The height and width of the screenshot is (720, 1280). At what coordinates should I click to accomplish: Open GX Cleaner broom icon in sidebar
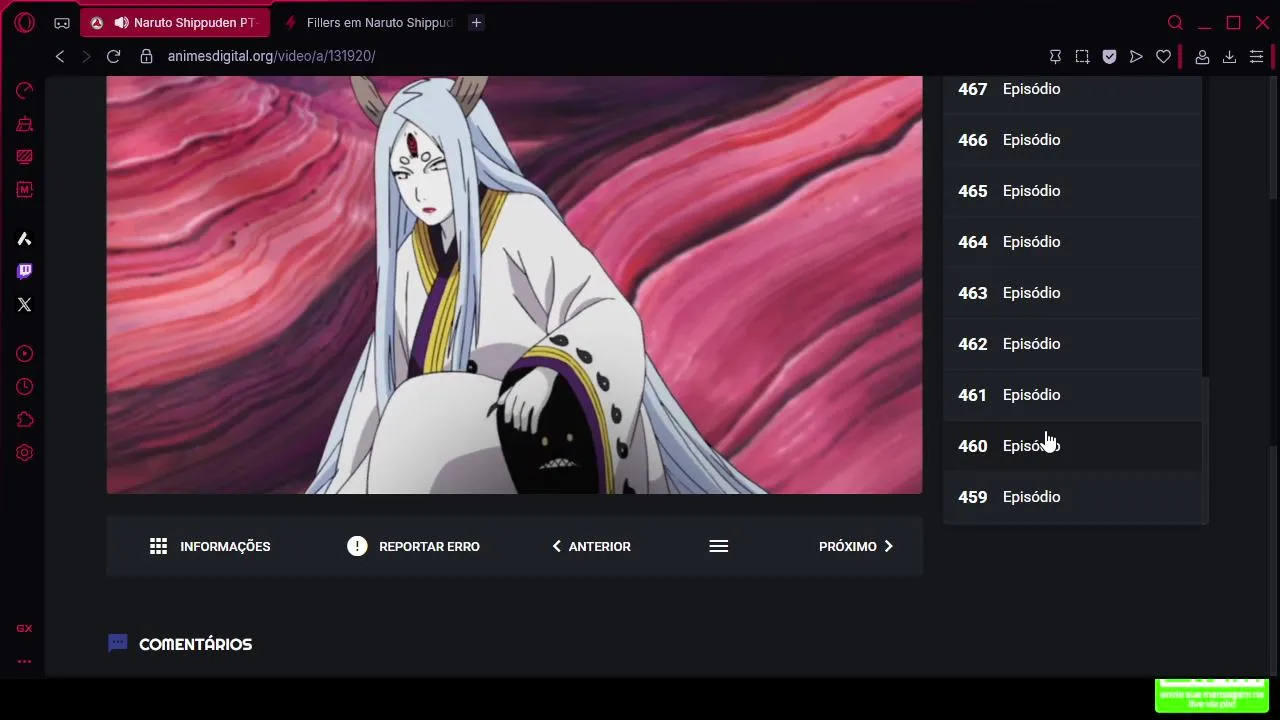click(x=25, y=124)
